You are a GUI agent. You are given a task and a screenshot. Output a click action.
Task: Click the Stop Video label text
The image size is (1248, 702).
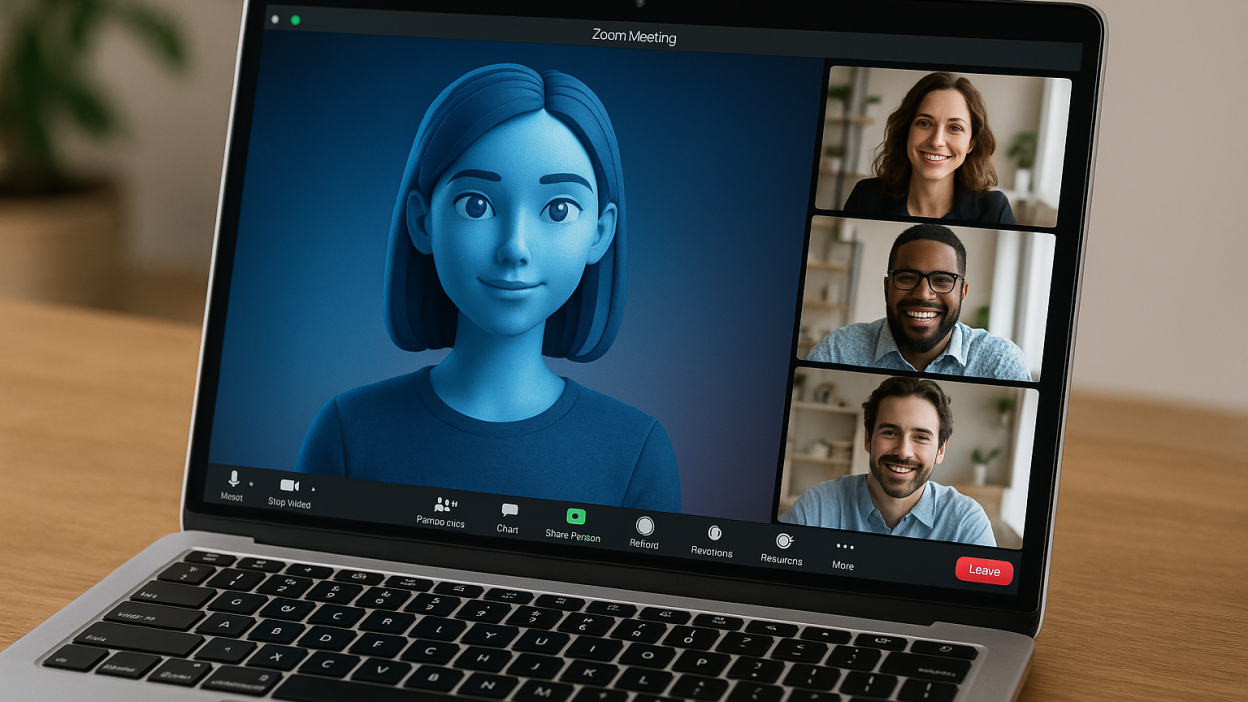point(289,503)
